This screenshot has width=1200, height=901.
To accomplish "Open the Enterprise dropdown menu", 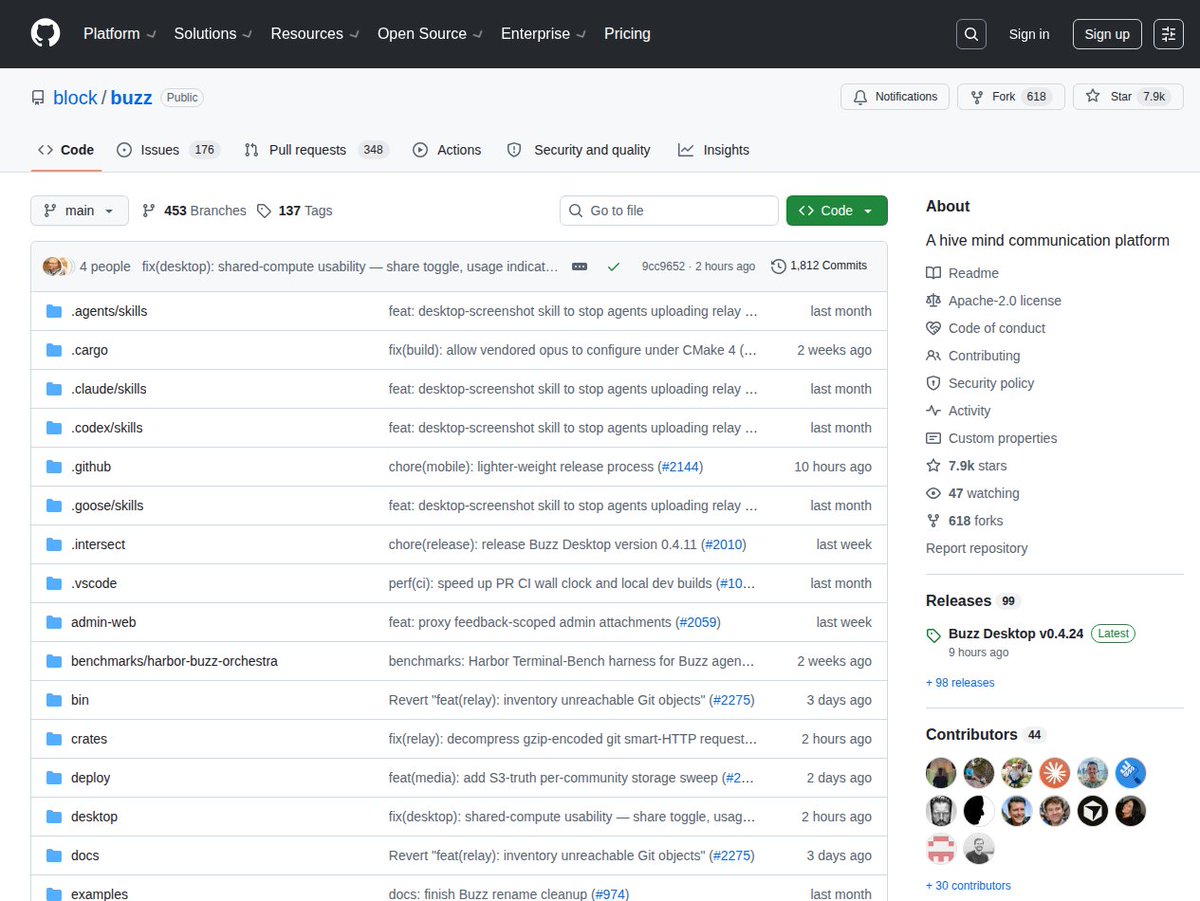I will pos(543,34).
